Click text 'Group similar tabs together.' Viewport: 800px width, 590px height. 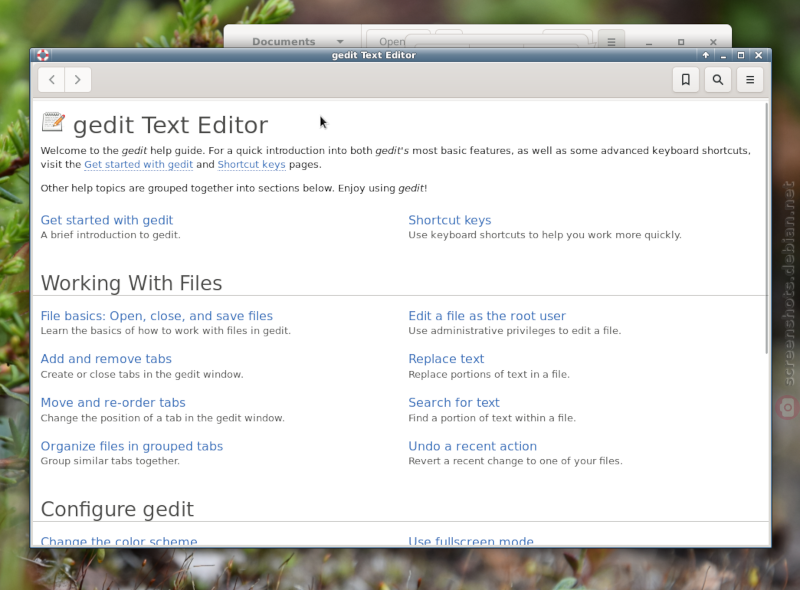pyautogui.click(x=110, y=461)
